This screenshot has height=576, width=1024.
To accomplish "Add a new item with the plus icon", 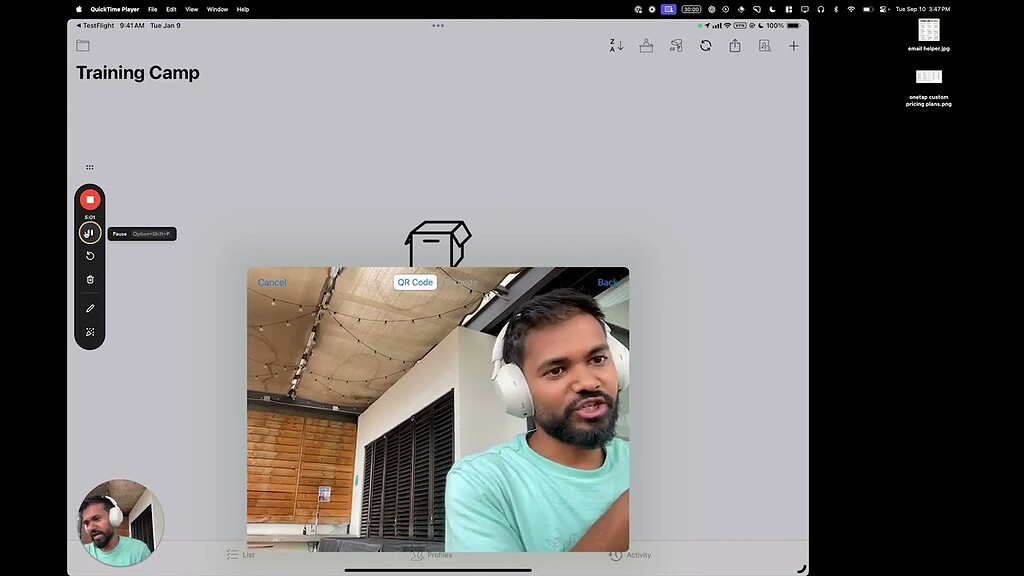I will pos(794,46).
